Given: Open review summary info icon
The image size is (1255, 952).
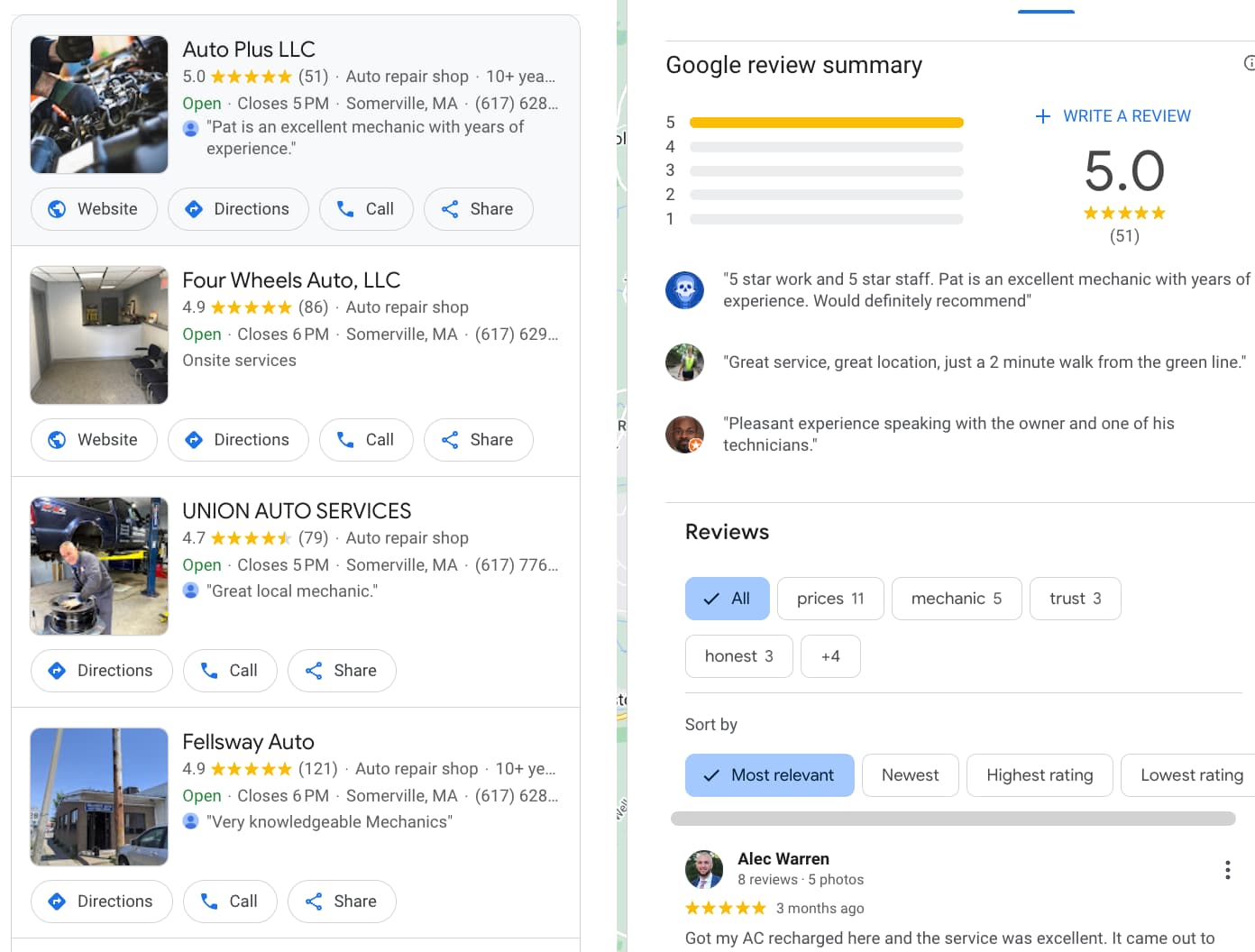Looking at the screenshot, I should (1250, 63).
